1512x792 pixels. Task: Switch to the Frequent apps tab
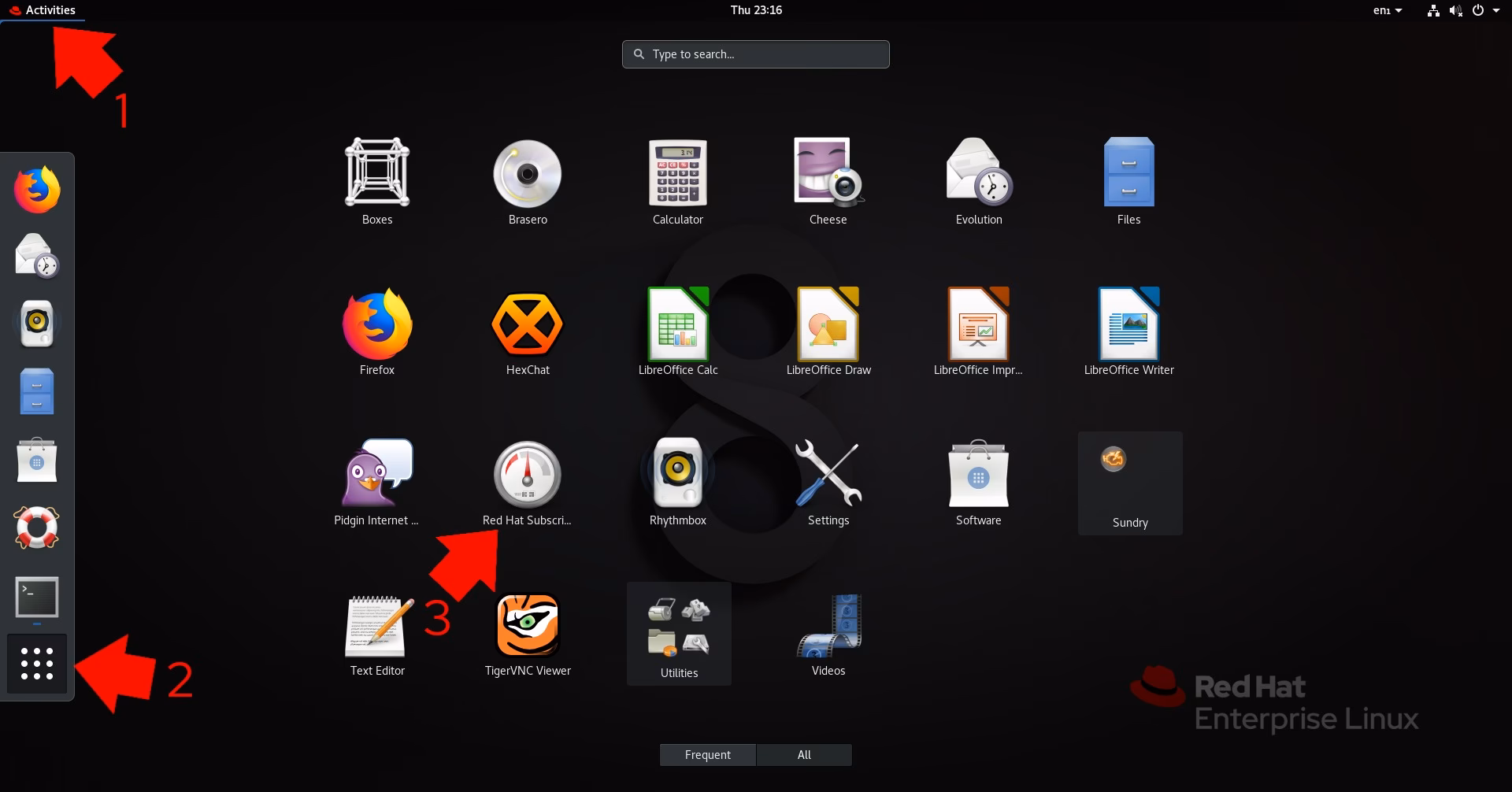[x=707, y=754]
